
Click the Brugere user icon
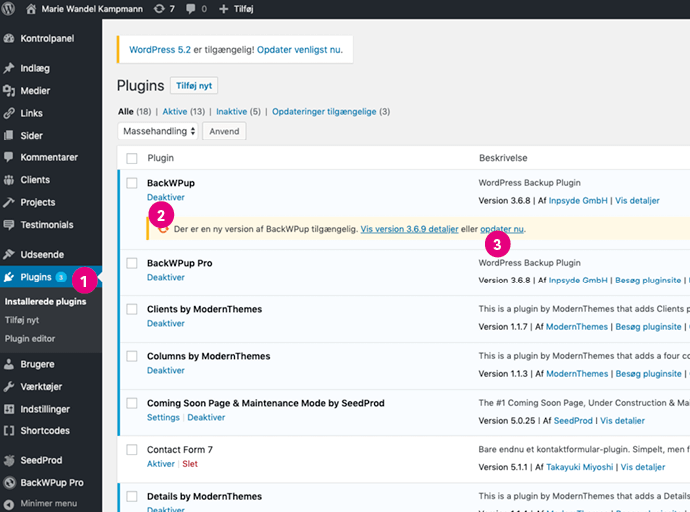point(9,364)
